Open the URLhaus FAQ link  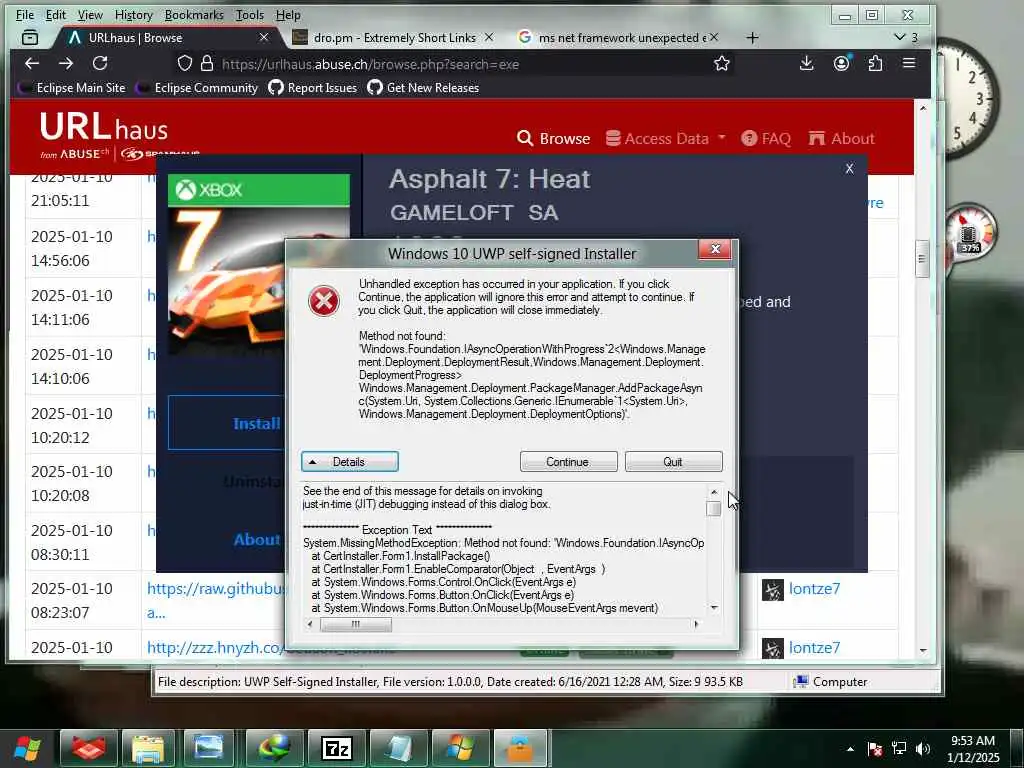(766, 138)
